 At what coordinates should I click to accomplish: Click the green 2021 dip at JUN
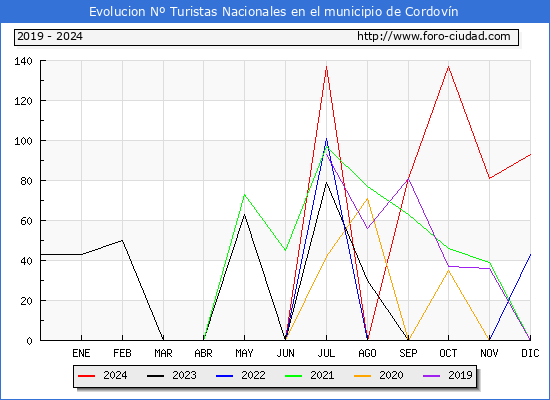click(x=286, y=250)
